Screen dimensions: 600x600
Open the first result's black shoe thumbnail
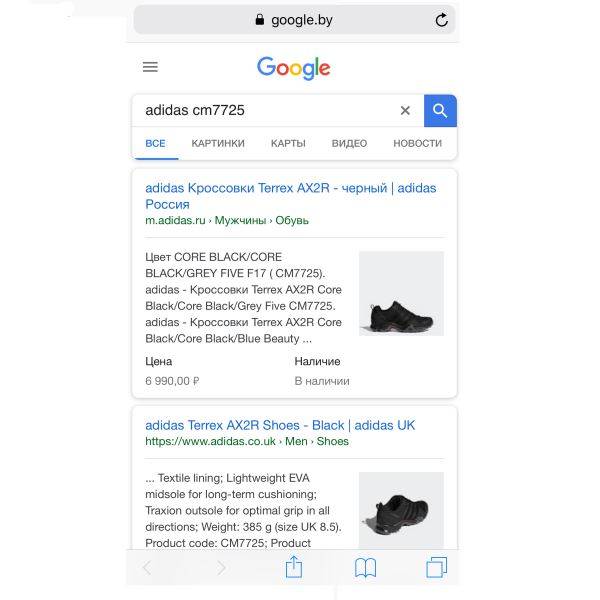[x=401, y=293]
